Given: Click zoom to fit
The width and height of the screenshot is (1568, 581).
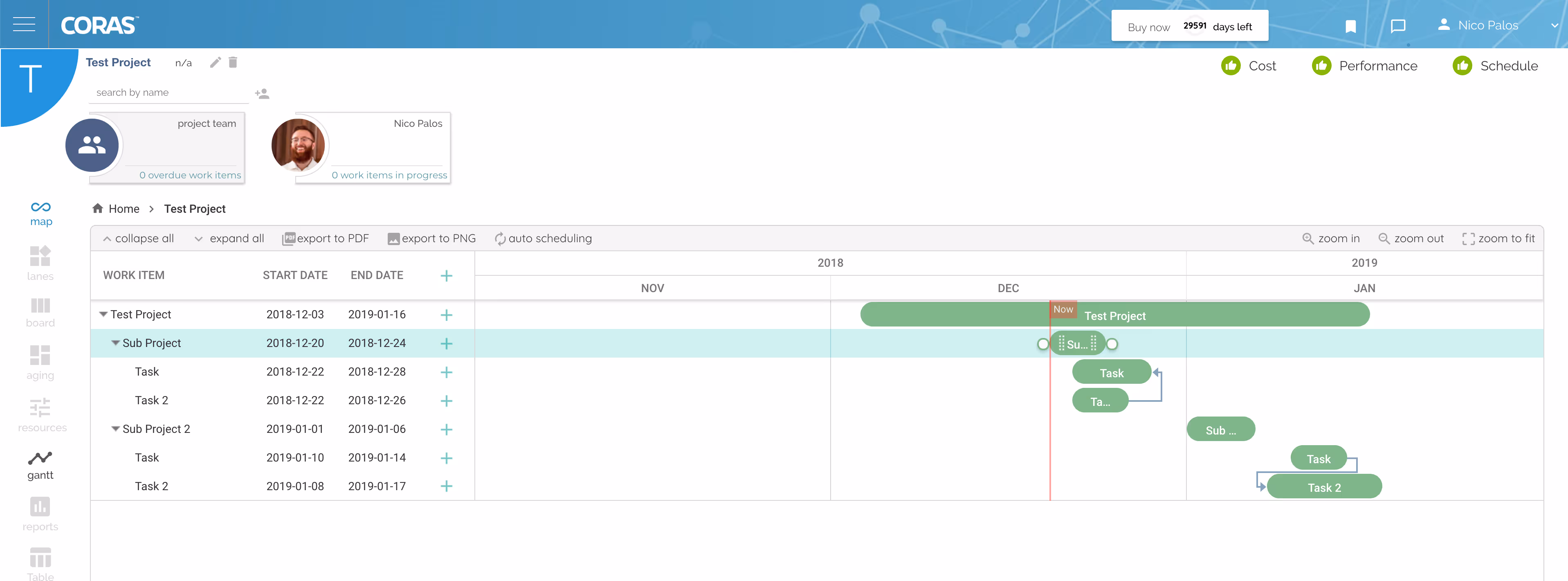Looking at the screenshot, I should click(x=1498, y=239).
